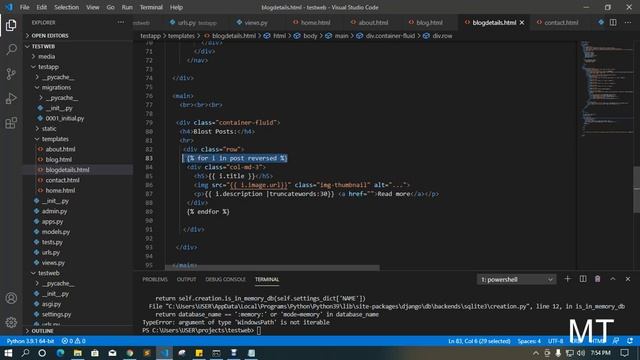The image size is (640, 360).
Task: Open Windows Start menu
Action: 8,353
